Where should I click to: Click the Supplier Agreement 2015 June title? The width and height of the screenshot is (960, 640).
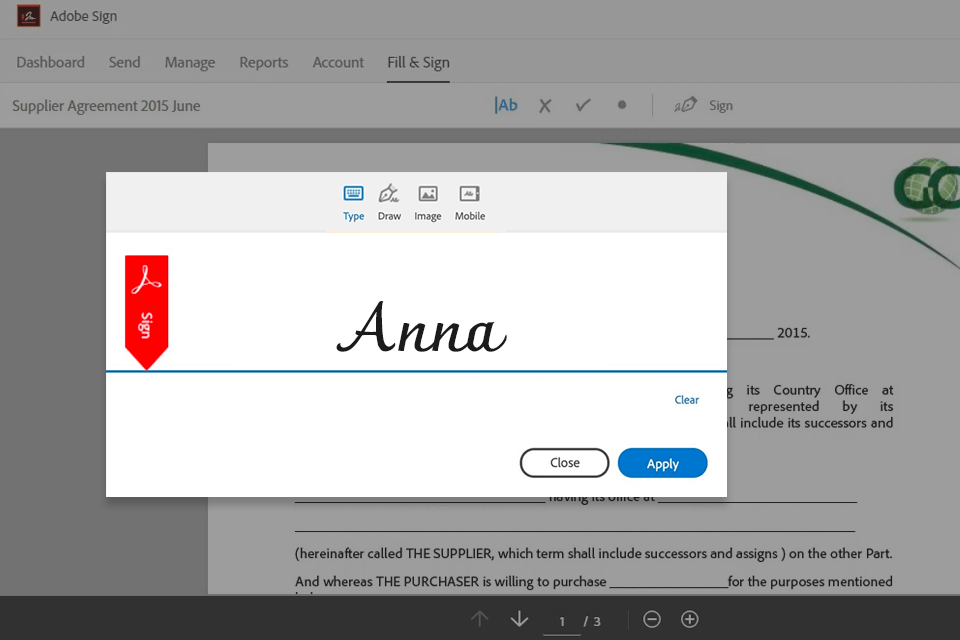[106, 106]
